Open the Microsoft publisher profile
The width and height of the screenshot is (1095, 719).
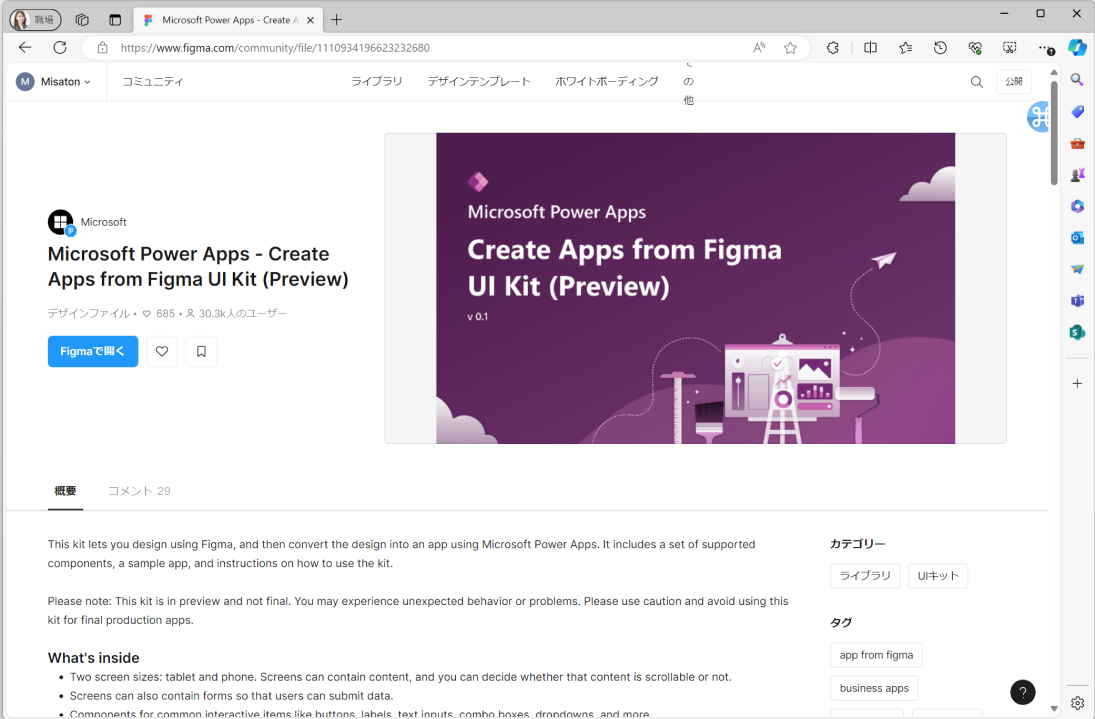pos(87,222)
